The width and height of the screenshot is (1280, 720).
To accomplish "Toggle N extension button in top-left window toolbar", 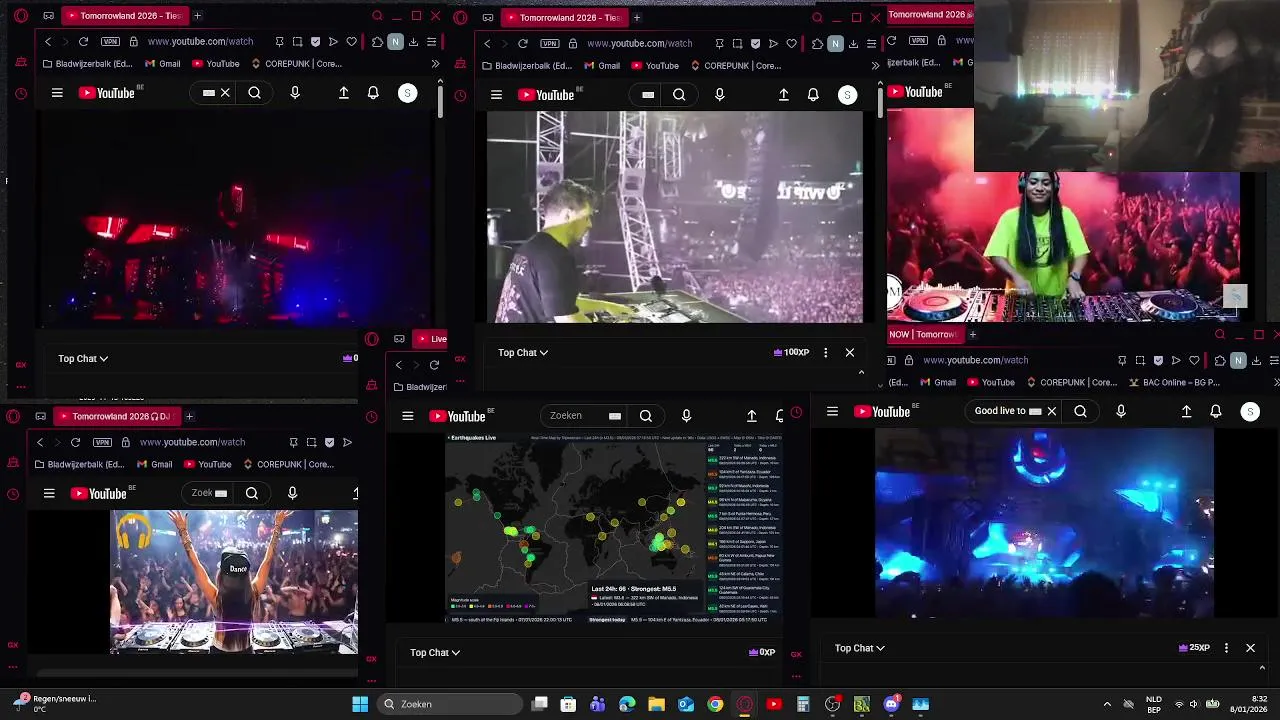I will click(395, 42).
